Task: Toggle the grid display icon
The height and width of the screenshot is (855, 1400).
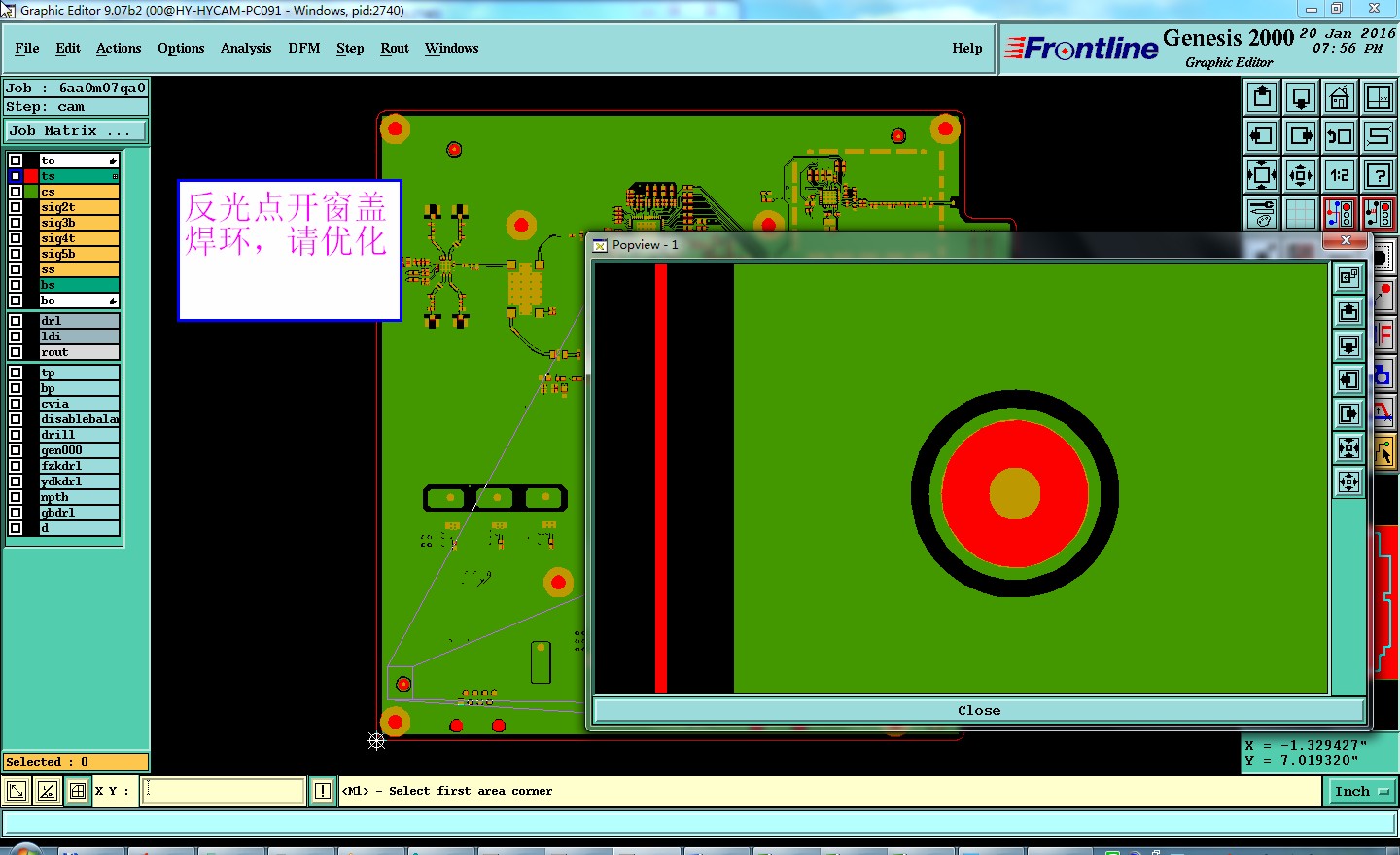Action: click(1301, 214)
